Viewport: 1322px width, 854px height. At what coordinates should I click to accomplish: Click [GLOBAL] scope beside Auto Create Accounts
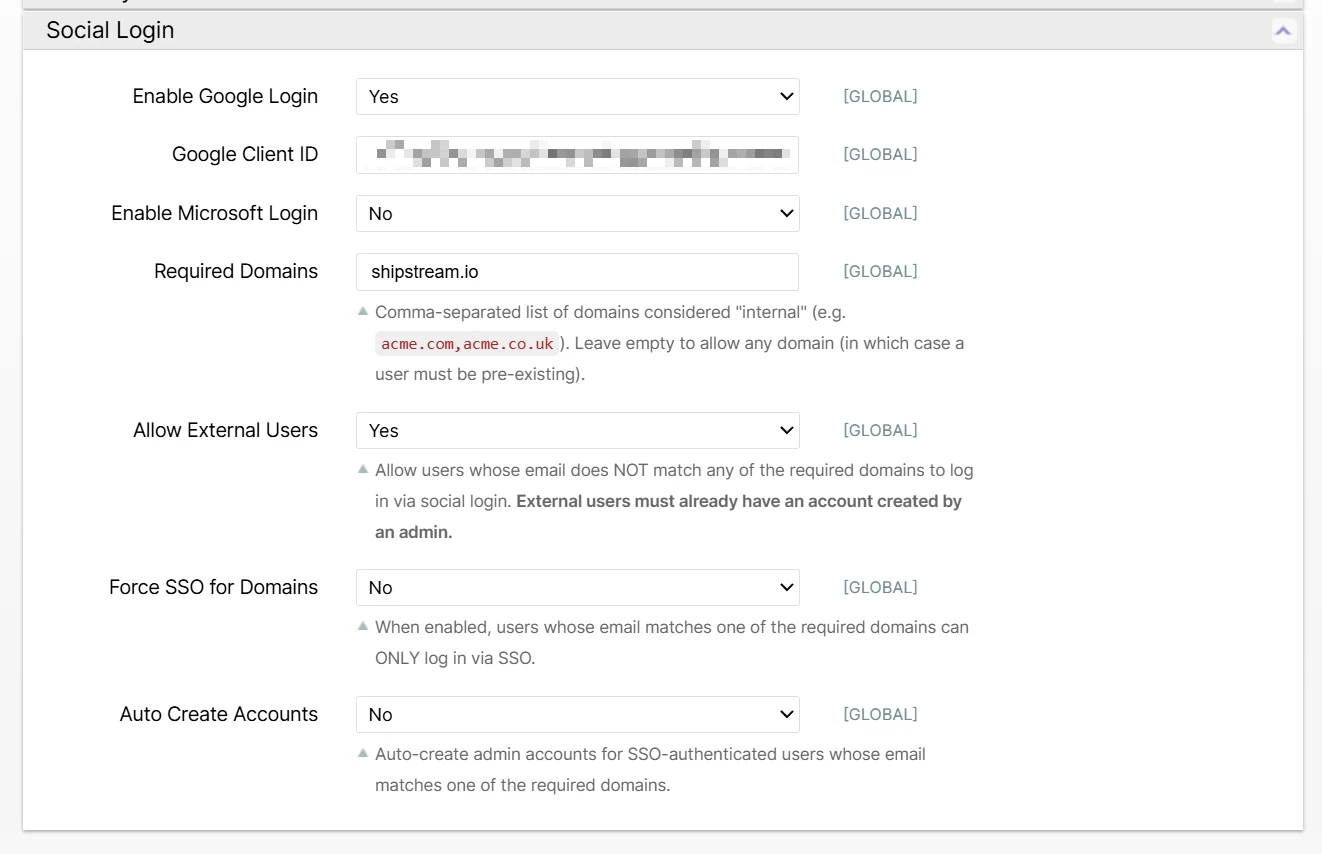[880, 715]
